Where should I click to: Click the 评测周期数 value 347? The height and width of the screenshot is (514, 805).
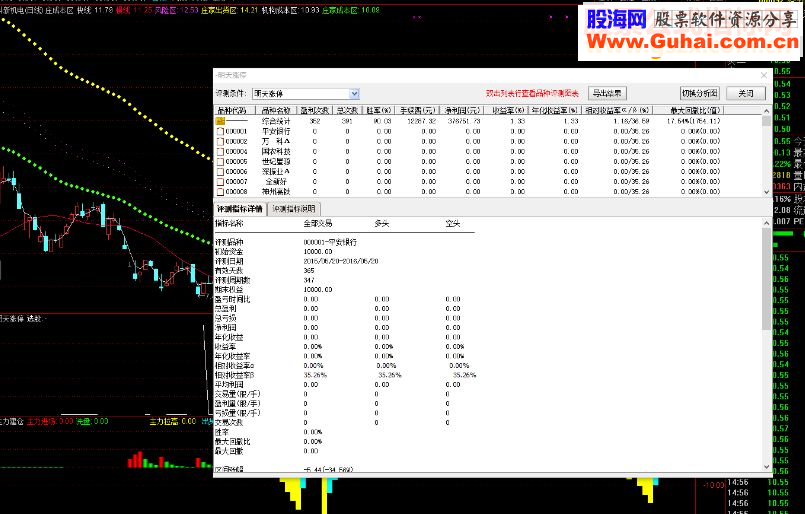(x=309, y=280)
